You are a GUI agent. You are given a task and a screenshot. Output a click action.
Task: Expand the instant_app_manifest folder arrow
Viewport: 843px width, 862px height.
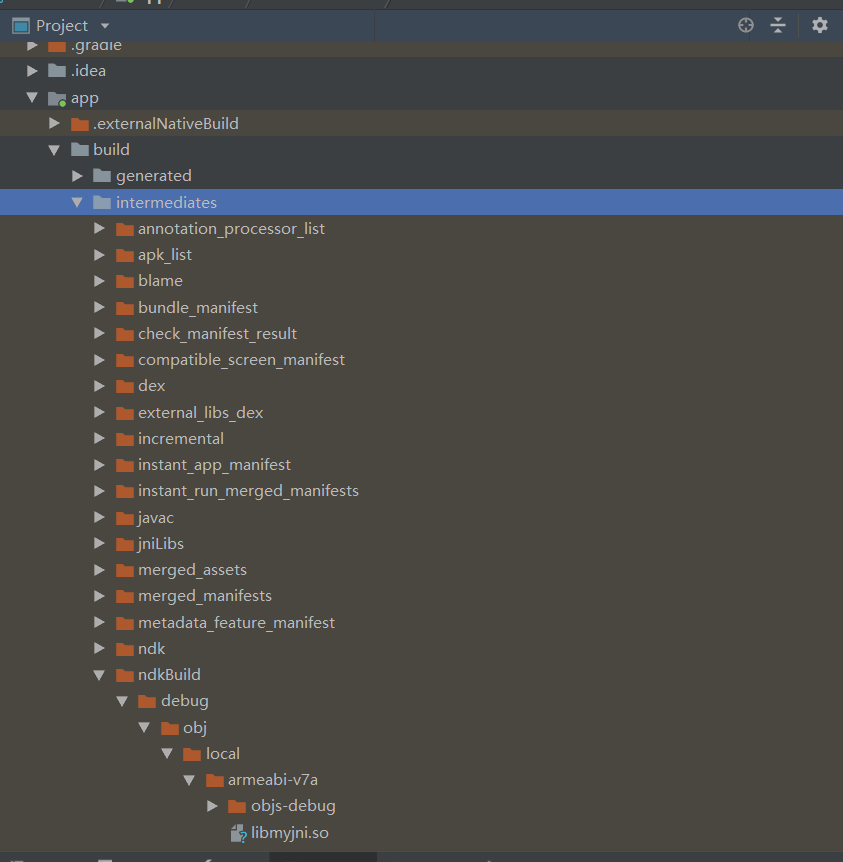99,465
